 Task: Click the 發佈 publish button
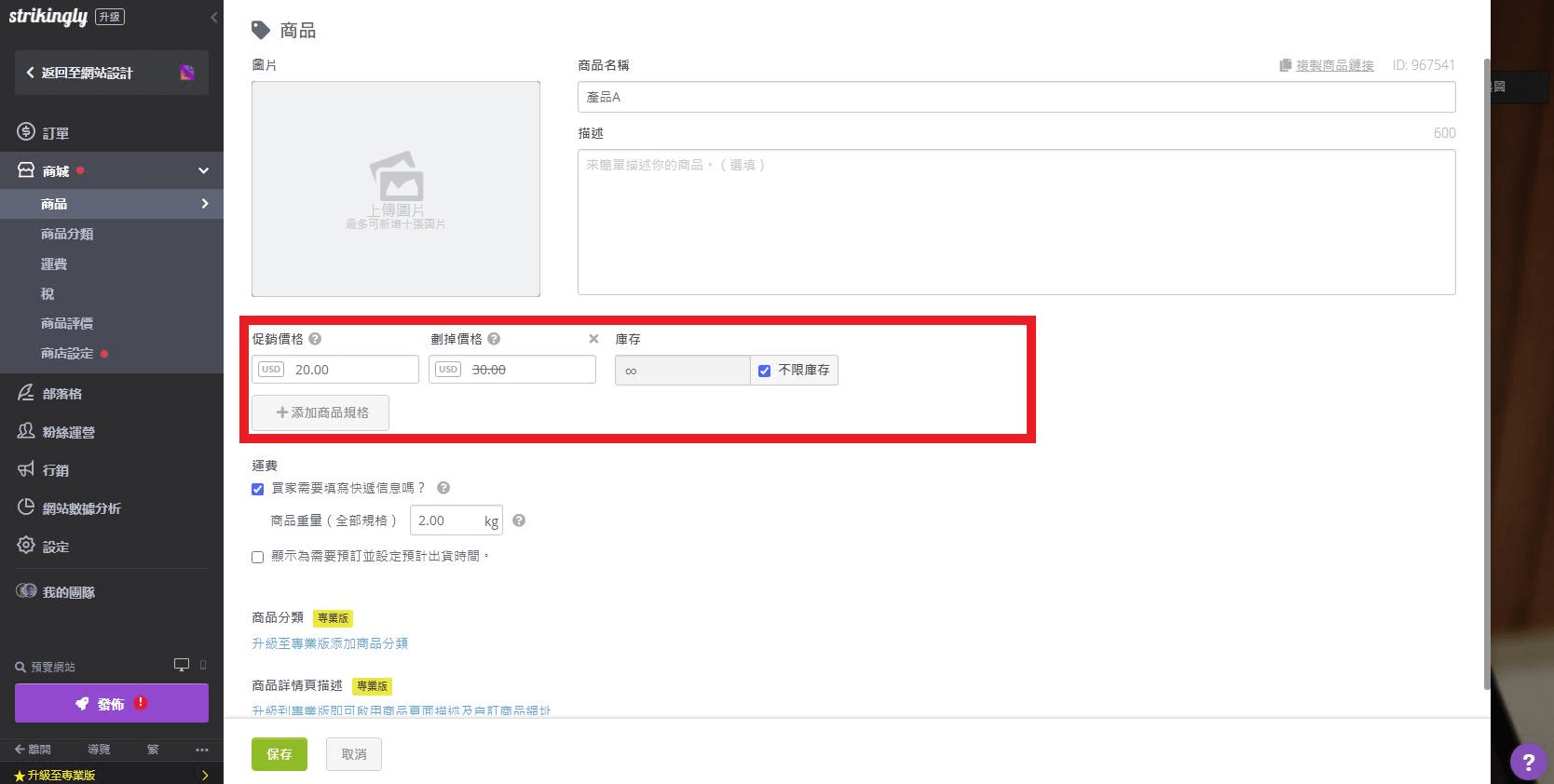112,704
